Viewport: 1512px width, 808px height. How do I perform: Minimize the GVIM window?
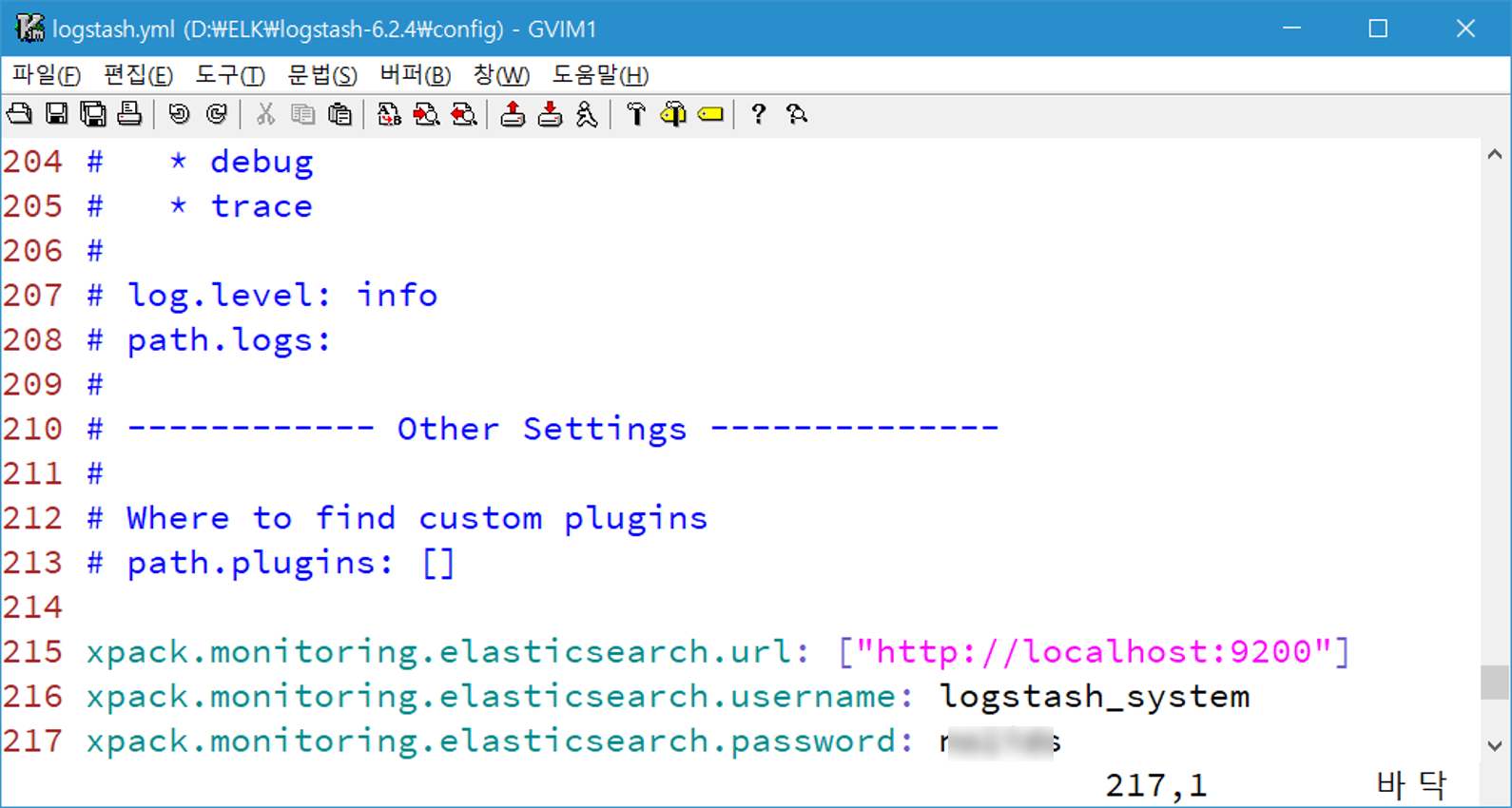1291,29
